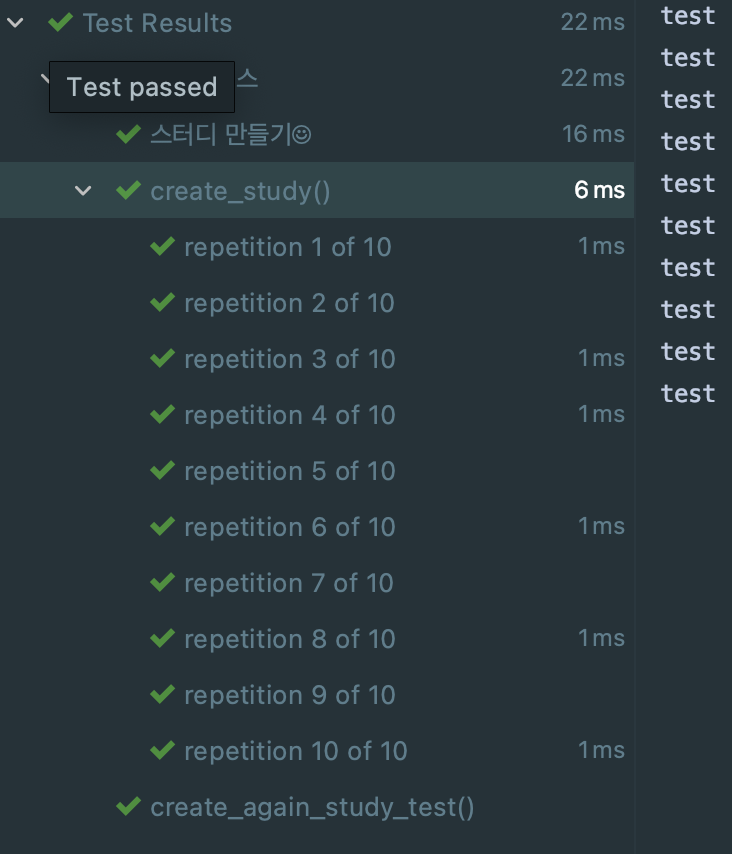Select repetition 6 of 10 result
The image size is (732, 854).
click(289, 526)
